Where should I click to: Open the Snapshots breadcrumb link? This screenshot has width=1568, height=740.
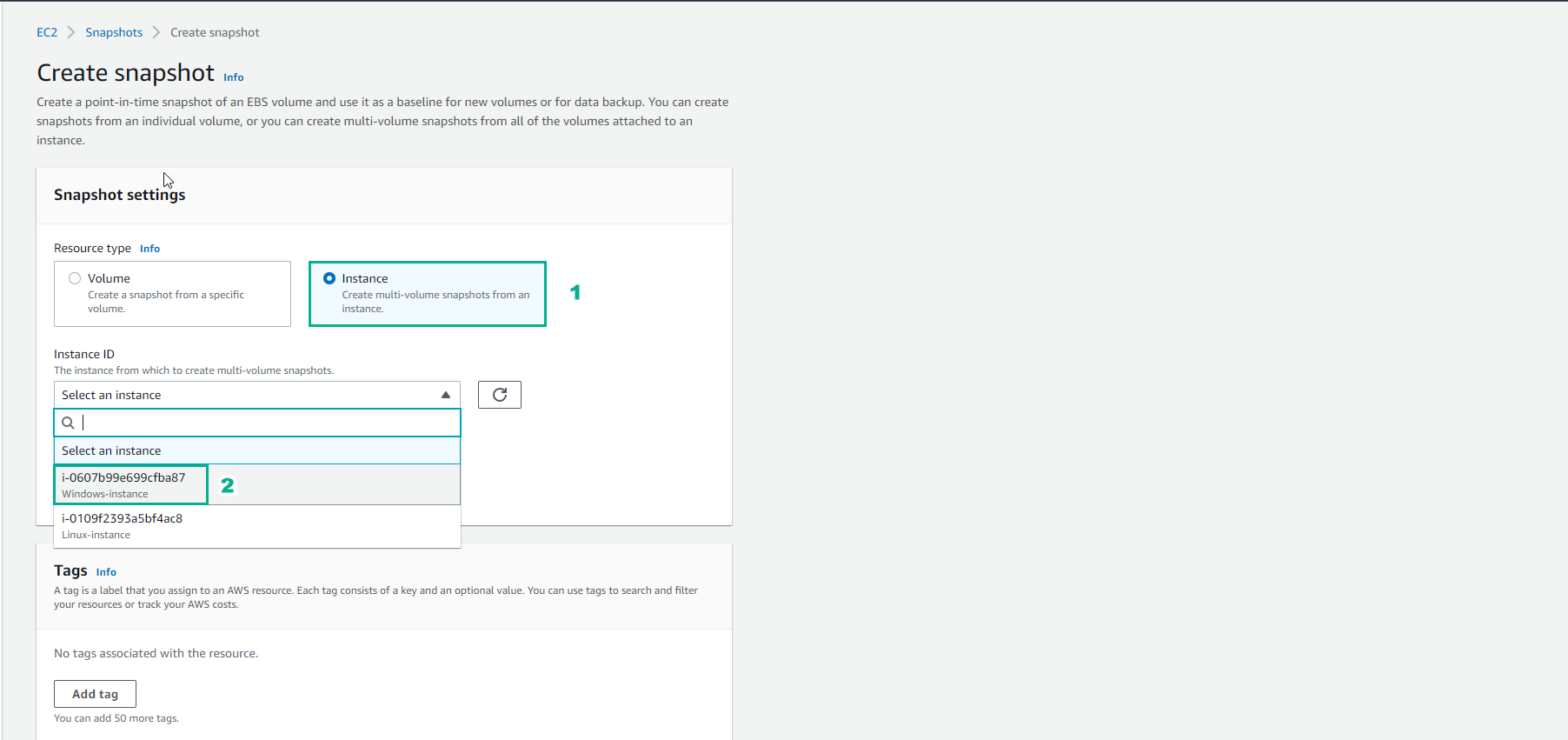[x=114, y=32]
